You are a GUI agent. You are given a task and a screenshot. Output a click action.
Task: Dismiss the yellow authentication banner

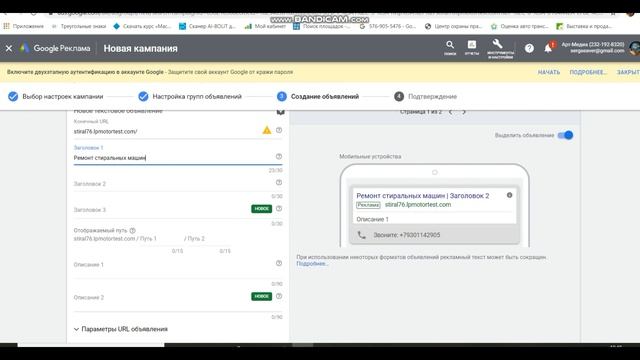[628, 72]
